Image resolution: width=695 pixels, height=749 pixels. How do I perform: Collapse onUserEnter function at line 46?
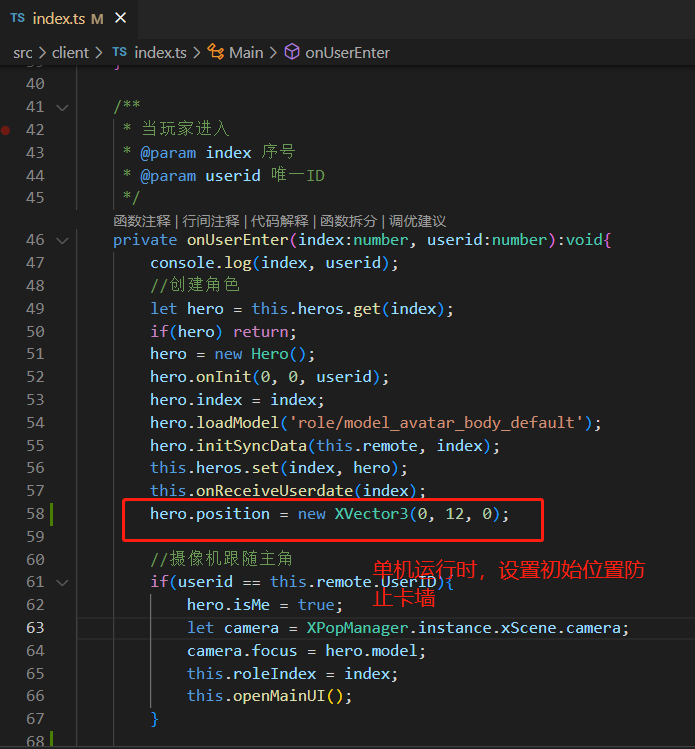click(x=63, y=240)
